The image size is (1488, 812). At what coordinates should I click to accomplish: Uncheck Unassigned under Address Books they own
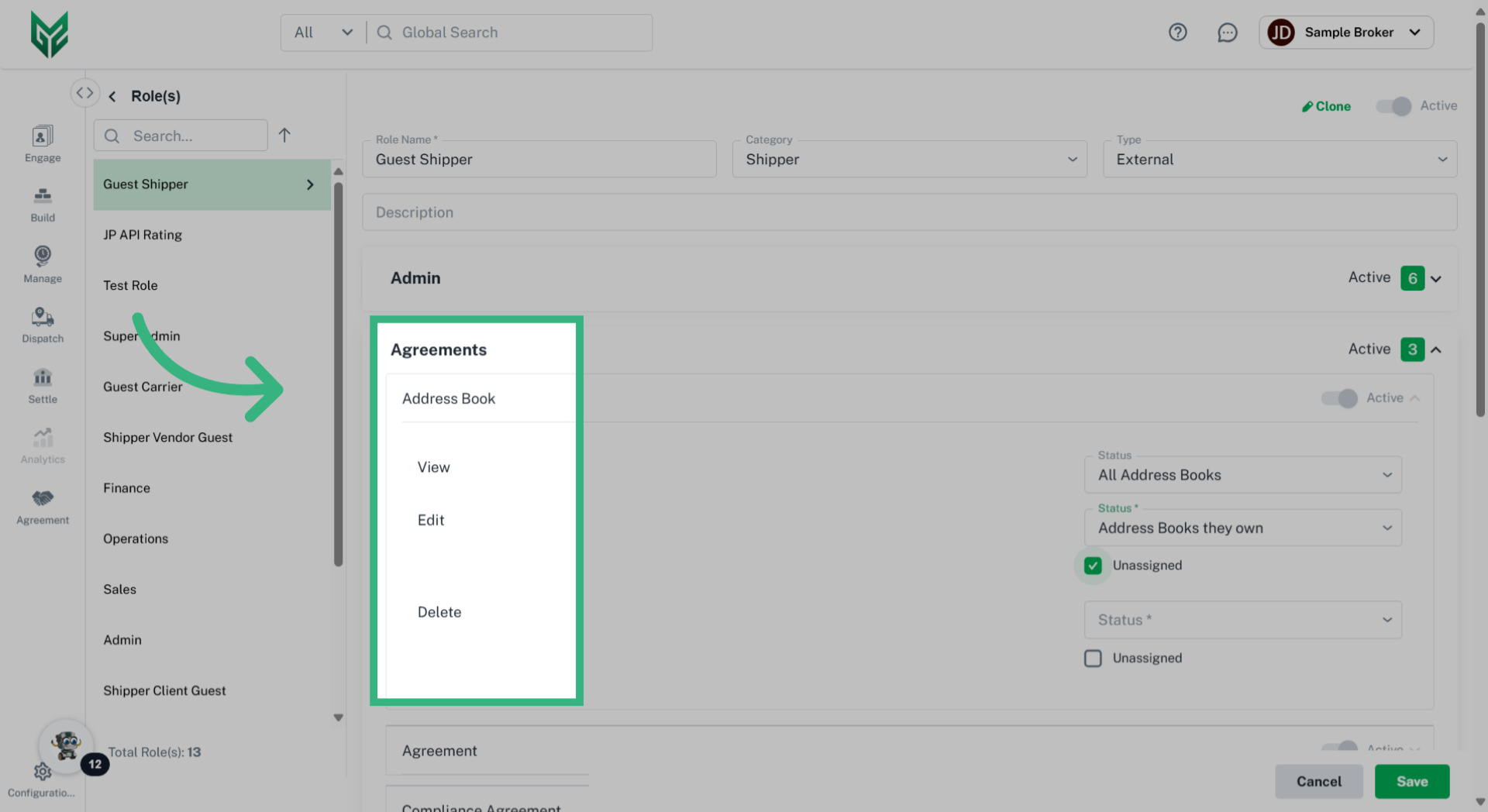coord(1093,565)
